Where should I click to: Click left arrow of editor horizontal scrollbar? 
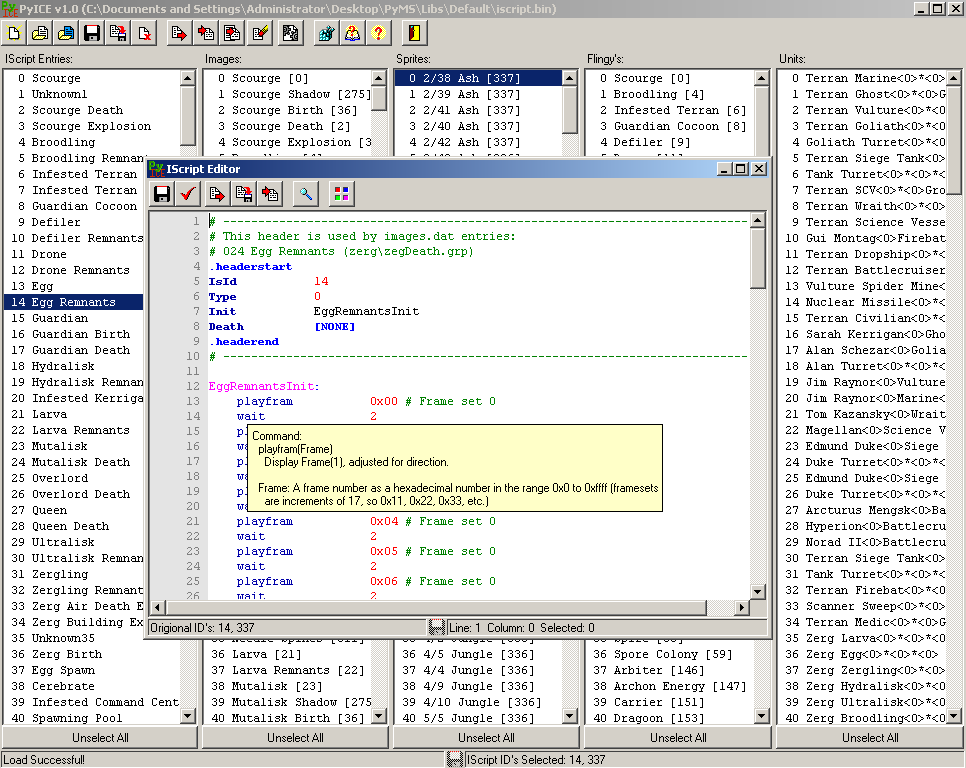[x=157, y=607]
